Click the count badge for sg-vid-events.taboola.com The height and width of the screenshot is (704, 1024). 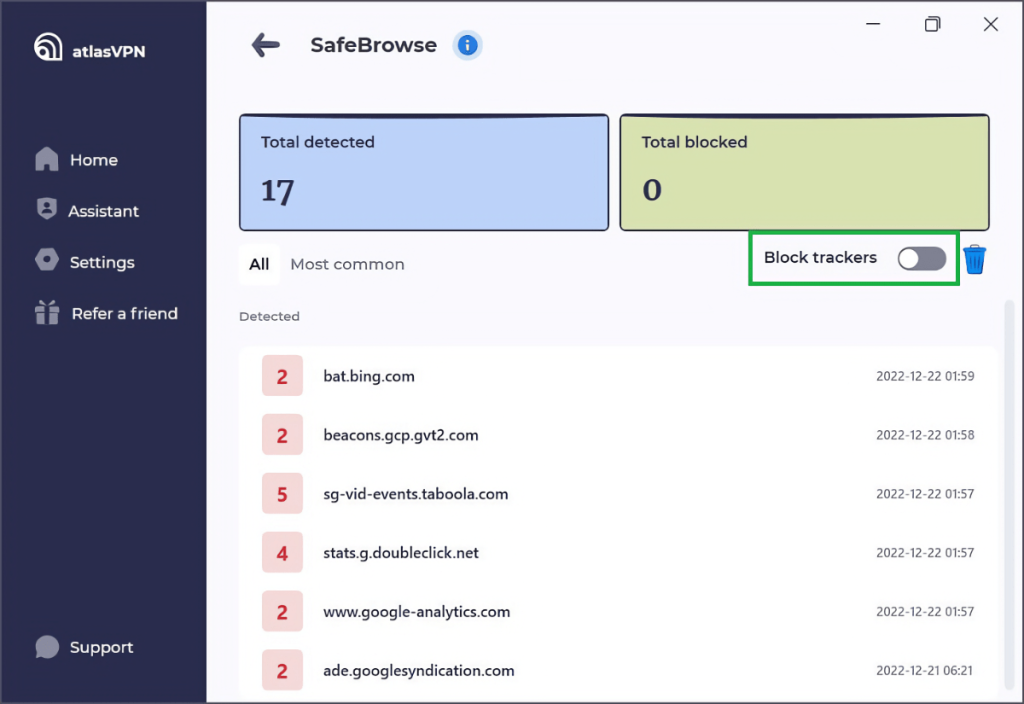point(282,493)
